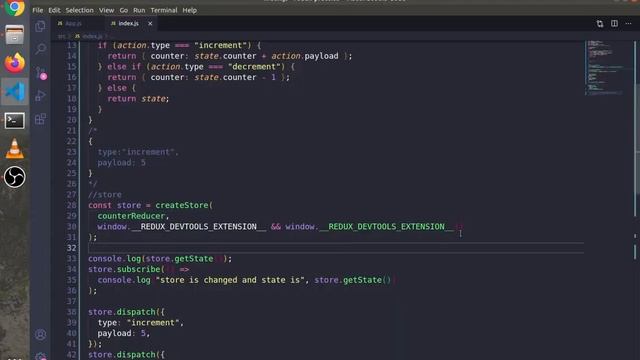Click 'return state;' on line 18

click(138, 98)
